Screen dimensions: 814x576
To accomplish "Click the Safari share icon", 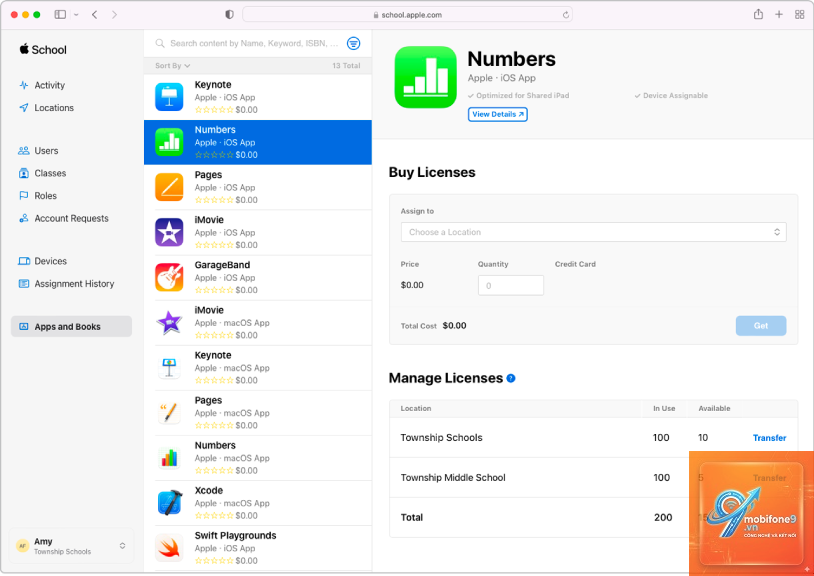I will click(758, 15).
